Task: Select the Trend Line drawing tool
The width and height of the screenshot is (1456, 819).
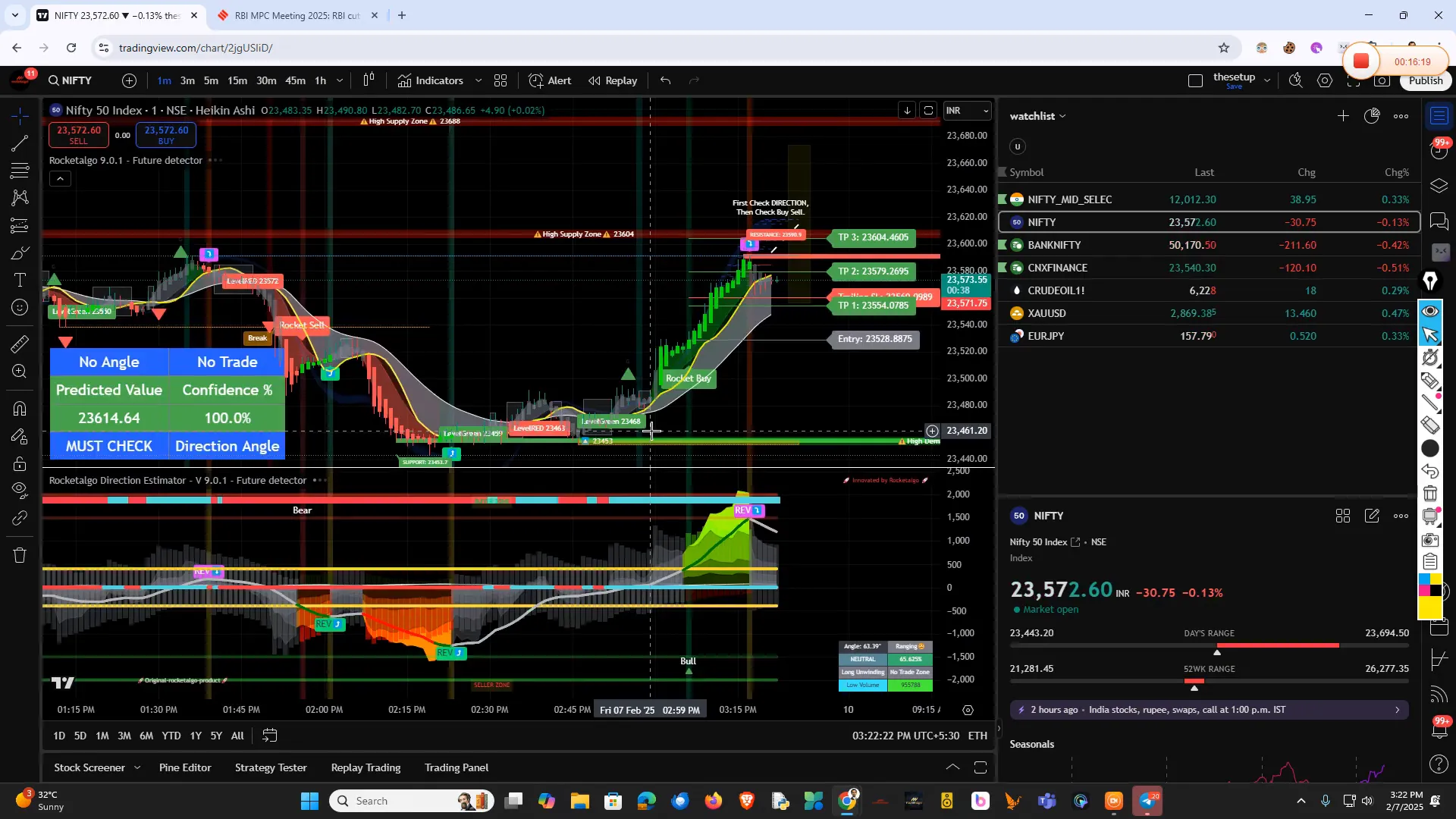Action: click(19, 144)
